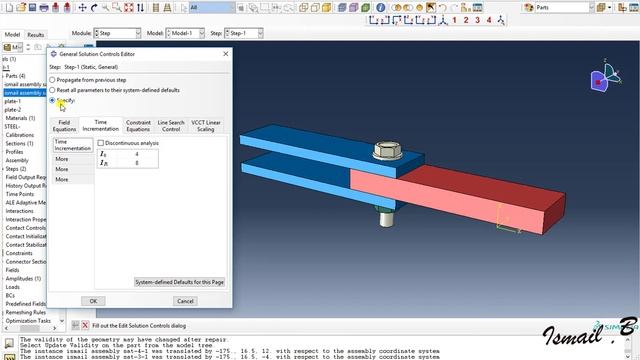Enable Discontinuous analysis checkbox

[101, 143]
